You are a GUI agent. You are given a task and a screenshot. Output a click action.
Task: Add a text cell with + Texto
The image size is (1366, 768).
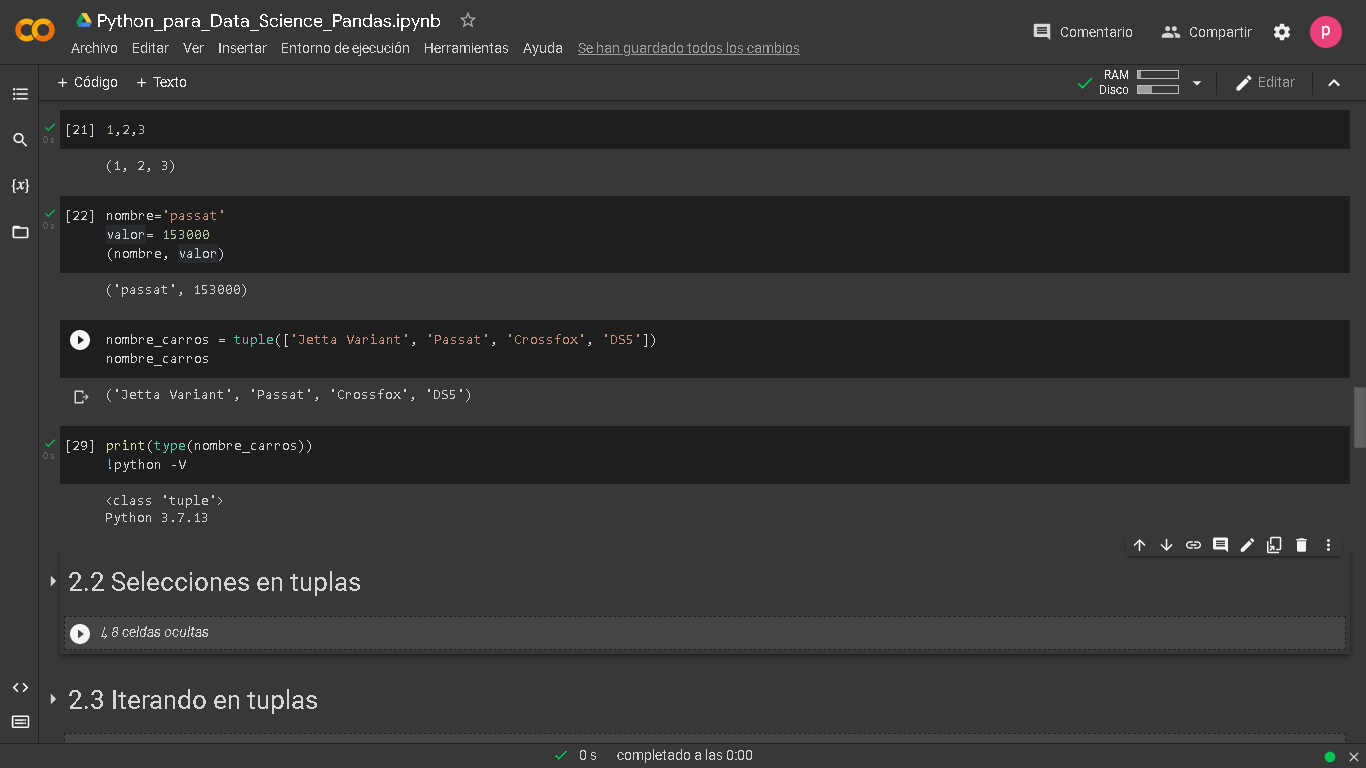(161, 82)
